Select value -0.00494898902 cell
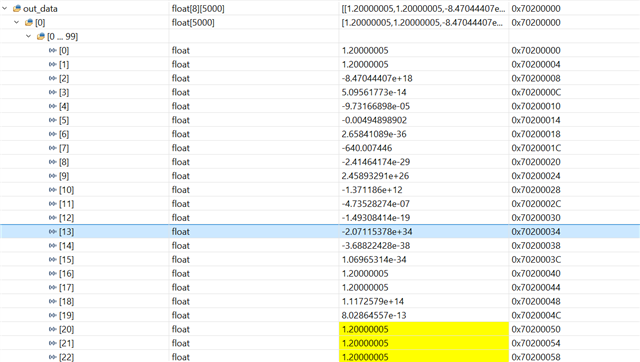 coord(374,120)
